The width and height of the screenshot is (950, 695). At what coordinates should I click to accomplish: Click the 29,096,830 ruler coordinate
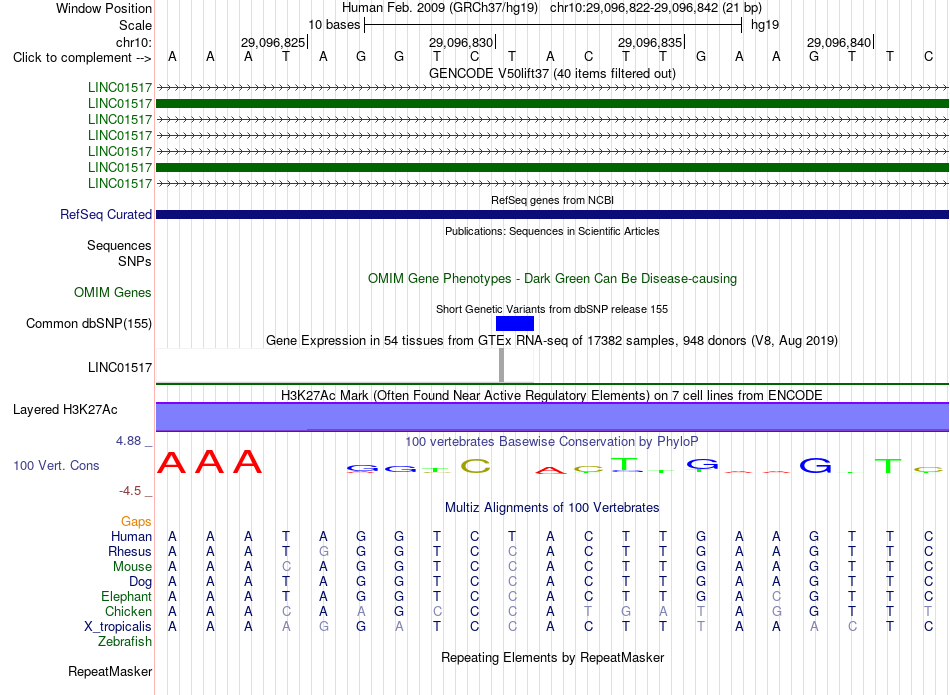coord(460,42)
